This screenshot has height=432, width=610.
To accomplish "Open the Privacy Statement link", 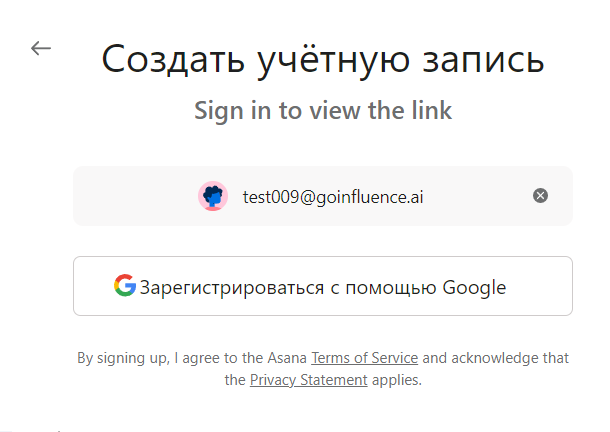I will (308, 380).
